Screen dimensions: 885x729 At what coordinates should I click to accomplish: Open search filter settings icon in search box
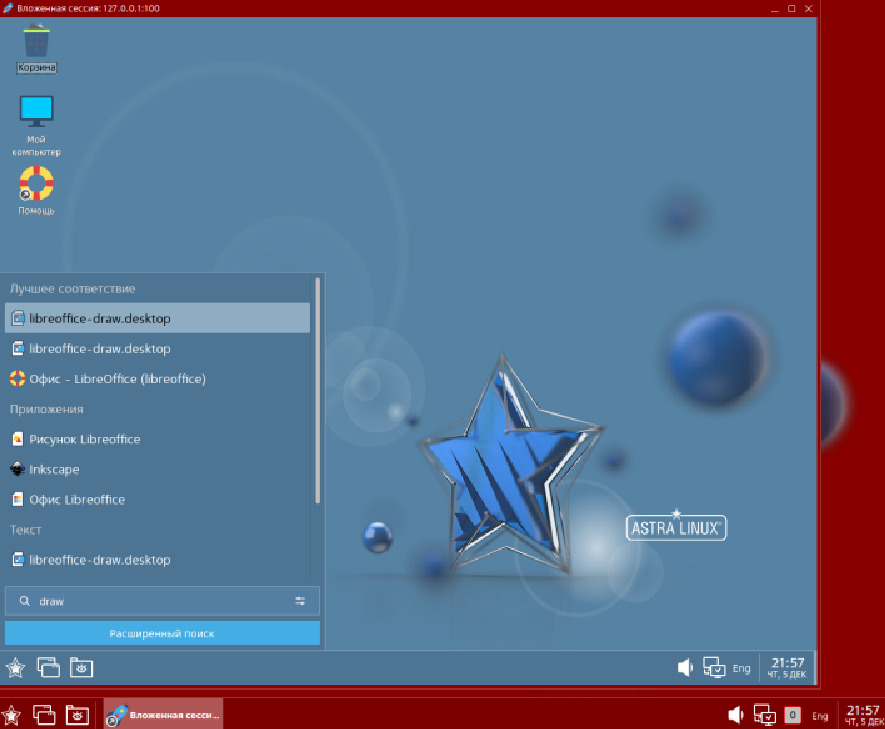coord(300,601)
